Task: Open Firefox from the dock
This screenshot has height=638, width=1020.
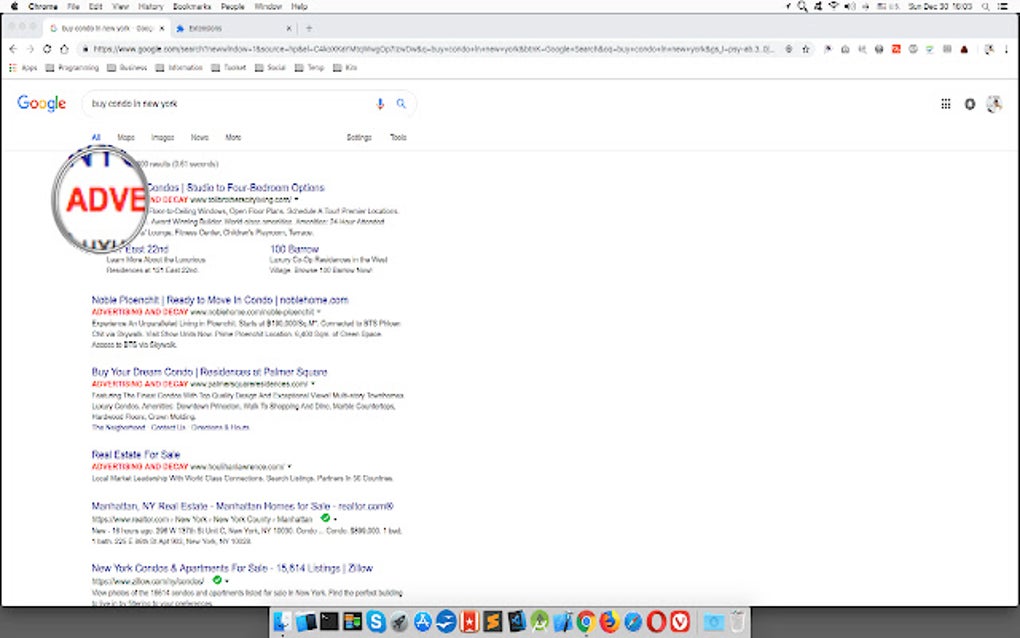Action: (610, 622)
